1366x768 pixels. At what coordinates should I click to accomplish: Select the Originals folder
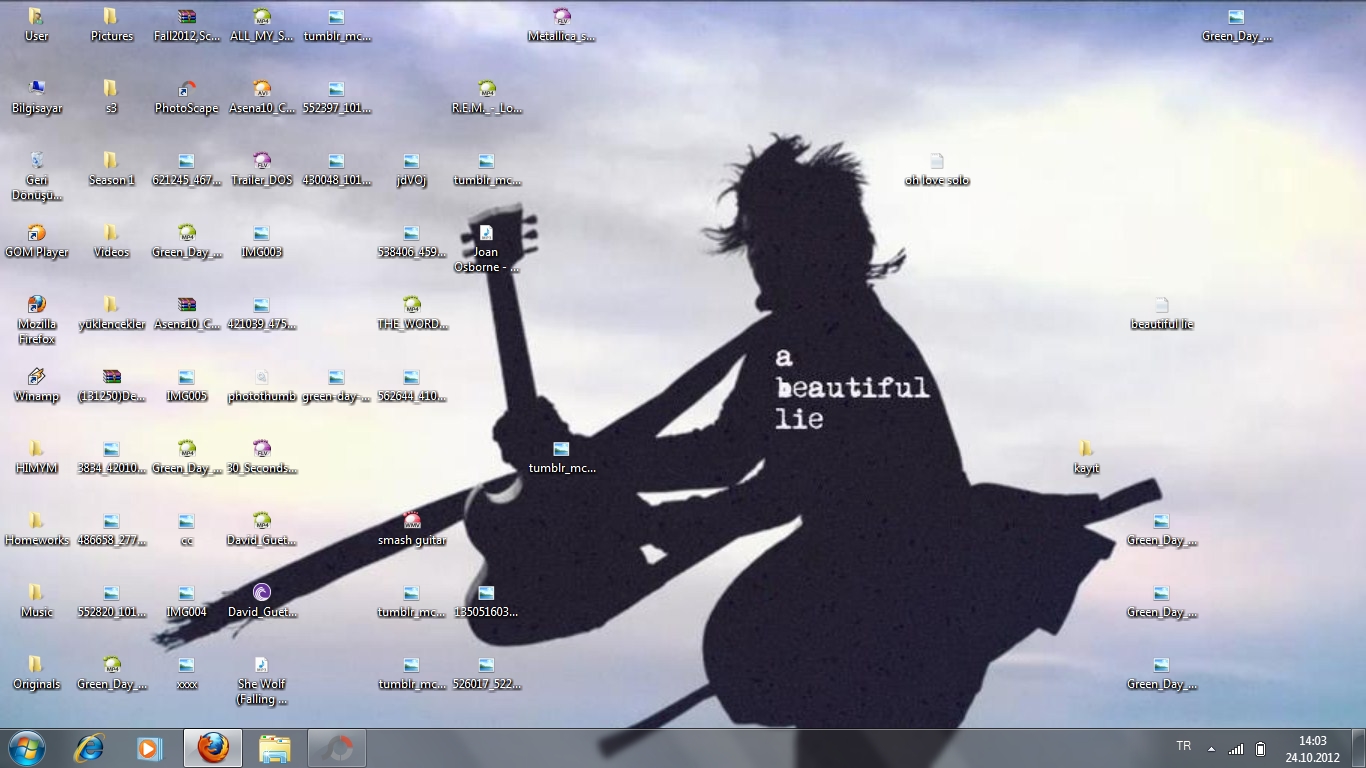(36, 673)
